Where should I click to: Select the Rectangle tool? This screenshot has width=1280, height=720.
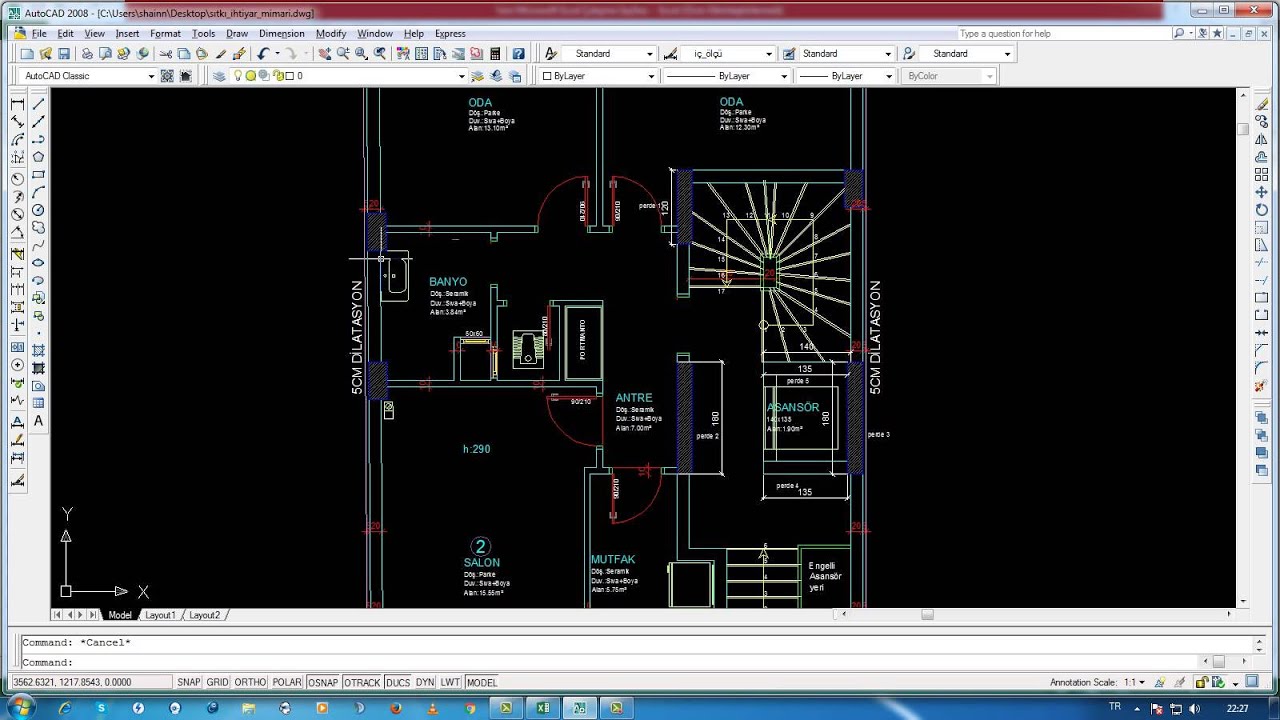[38, 175]
